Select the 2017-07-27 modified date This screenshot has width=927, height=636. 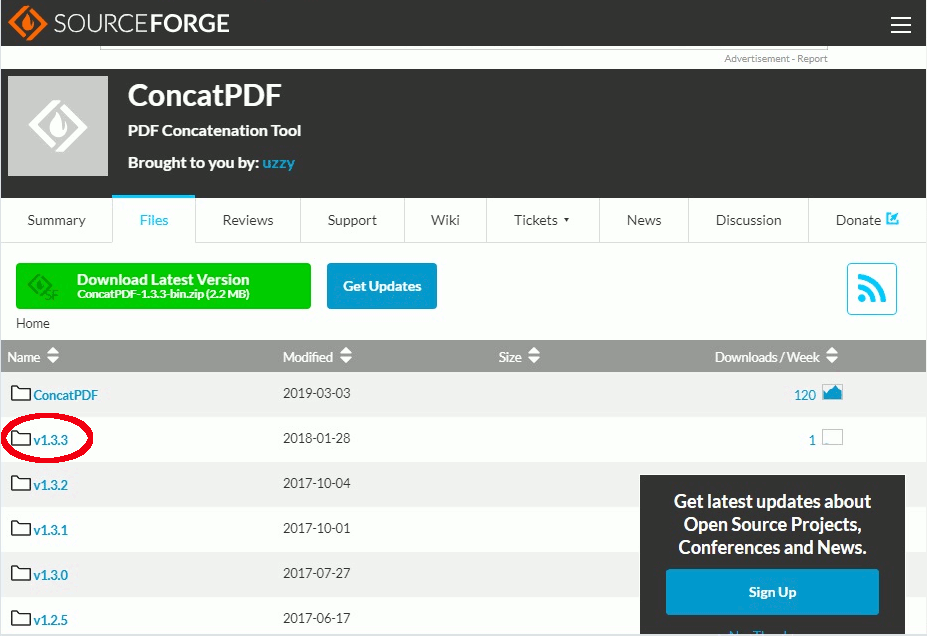(x=316, y=573)
